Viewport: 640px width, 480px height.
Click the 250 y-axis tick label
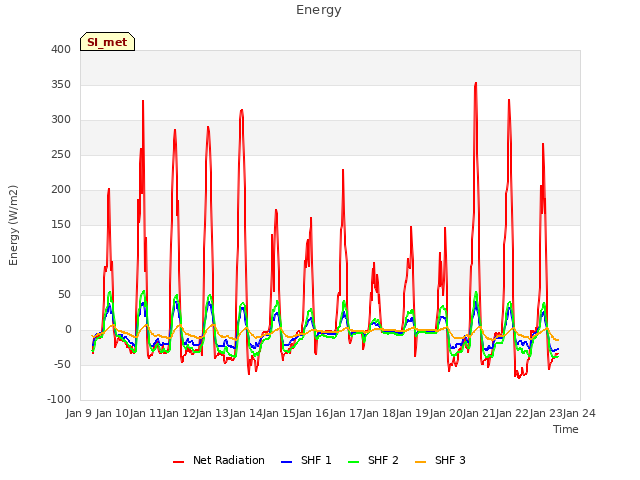point(61,155)
